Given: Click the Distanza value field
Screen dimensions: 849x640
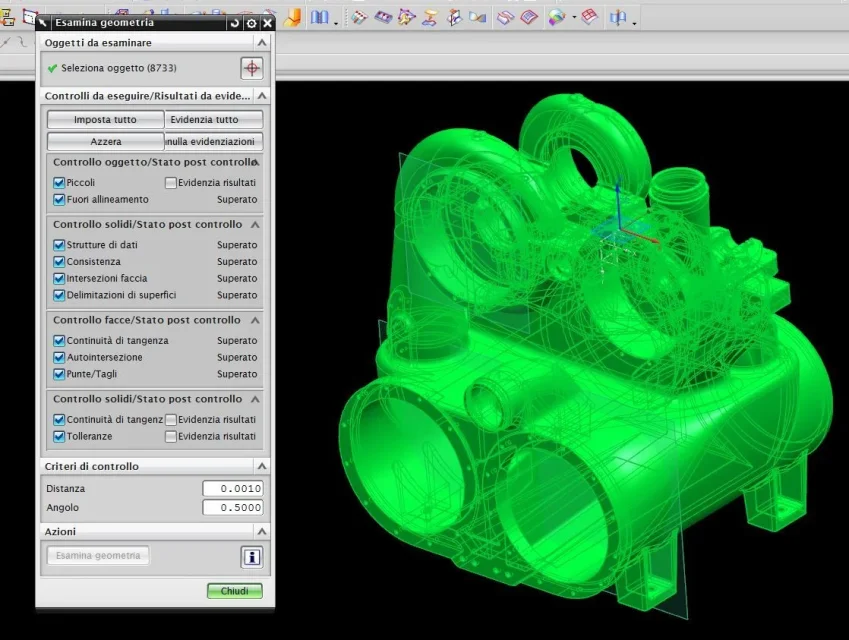Looking at the screenshot, I should tap(233, 488).
